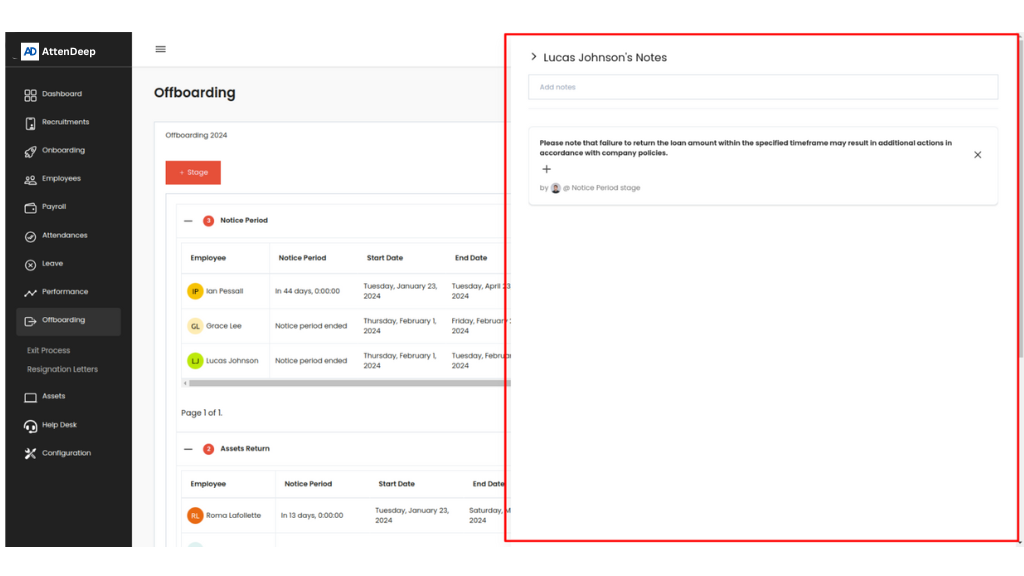Click the Configuration tools icon
The image size is (1024, 576).
click(x=31, y=453)
